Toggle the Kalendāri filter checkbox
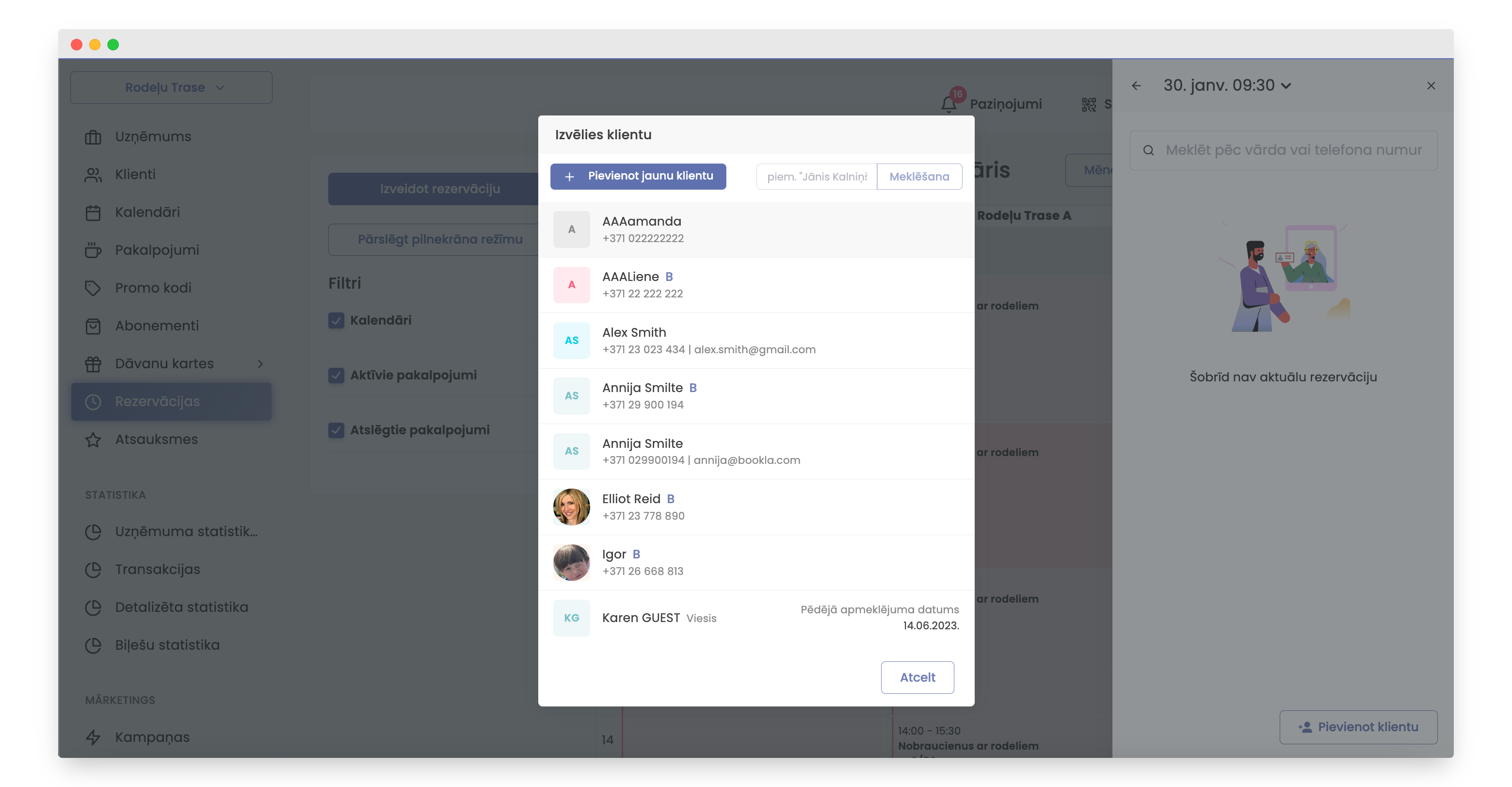This screenshot has width=1512, height=787. 337,320
